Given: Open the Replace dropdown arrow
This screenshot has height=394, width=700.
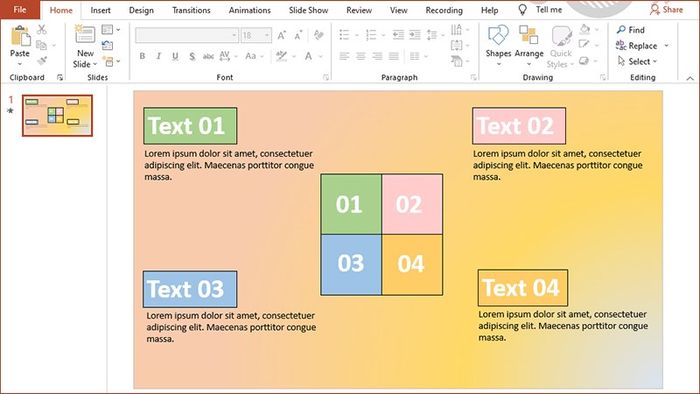Looking at the screenshot, I should [x=666, y=46].
